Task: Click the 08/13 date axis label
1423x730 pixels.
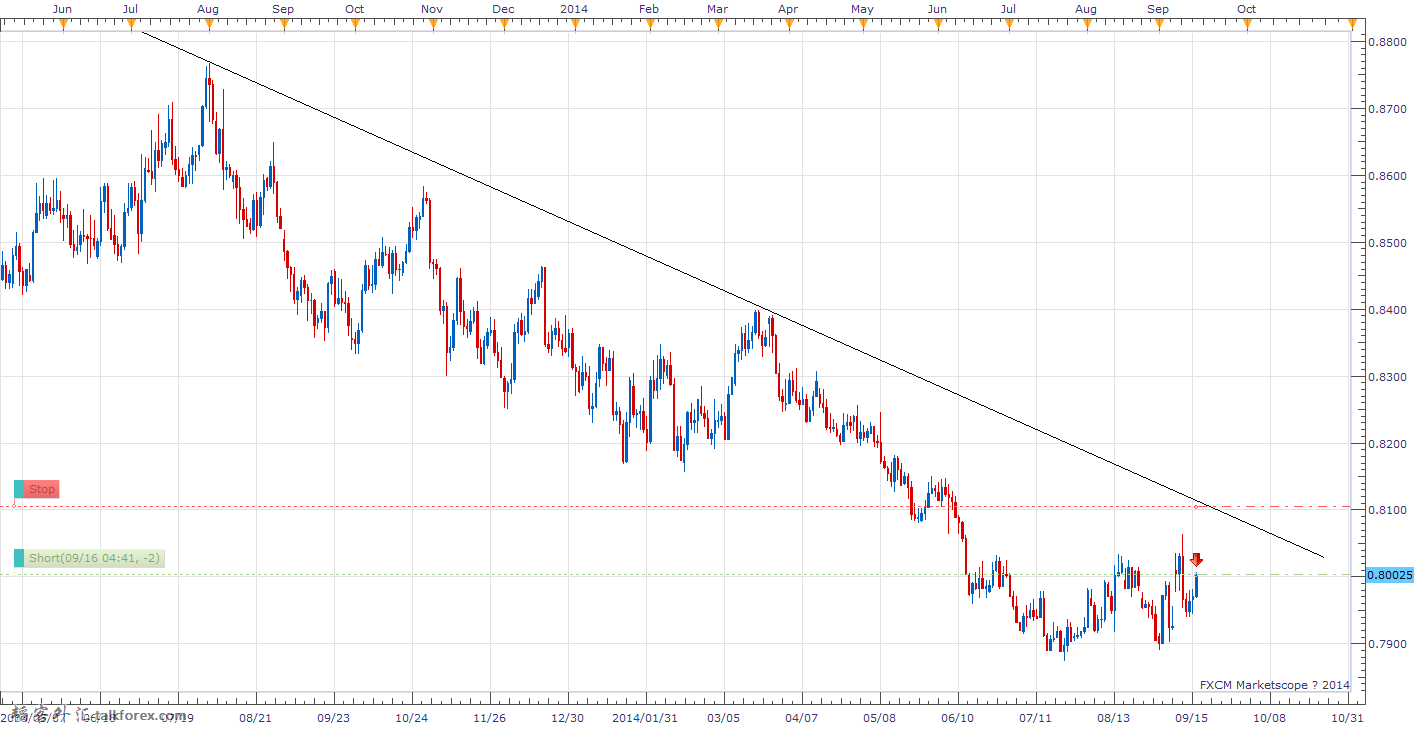Action: click(1113, 717)
